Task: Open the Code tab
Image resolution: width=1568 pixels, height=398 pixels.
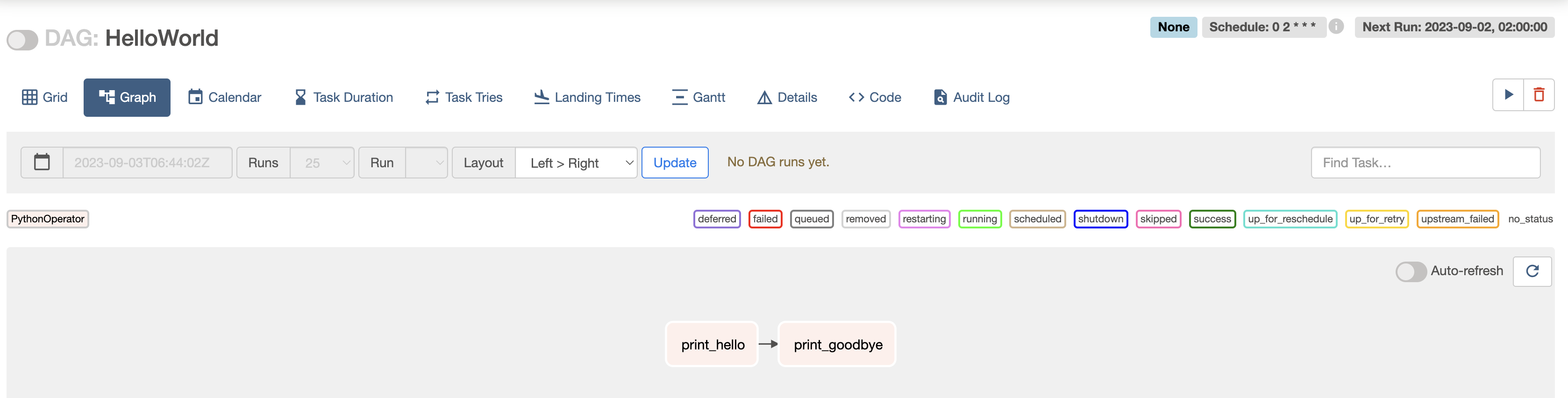Action: tap(875, 97)
